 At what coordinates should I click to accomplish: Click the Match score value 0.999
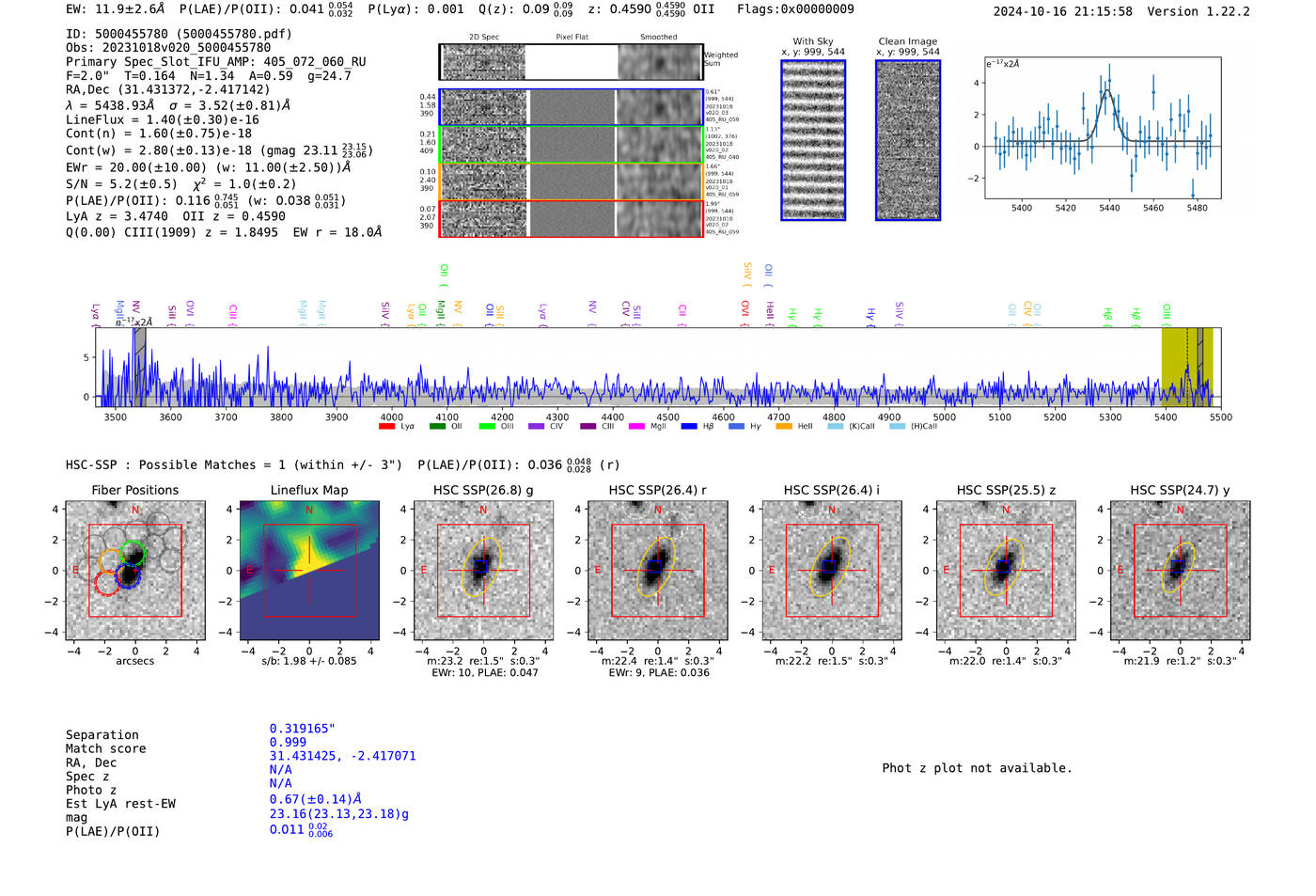point(288,743)
